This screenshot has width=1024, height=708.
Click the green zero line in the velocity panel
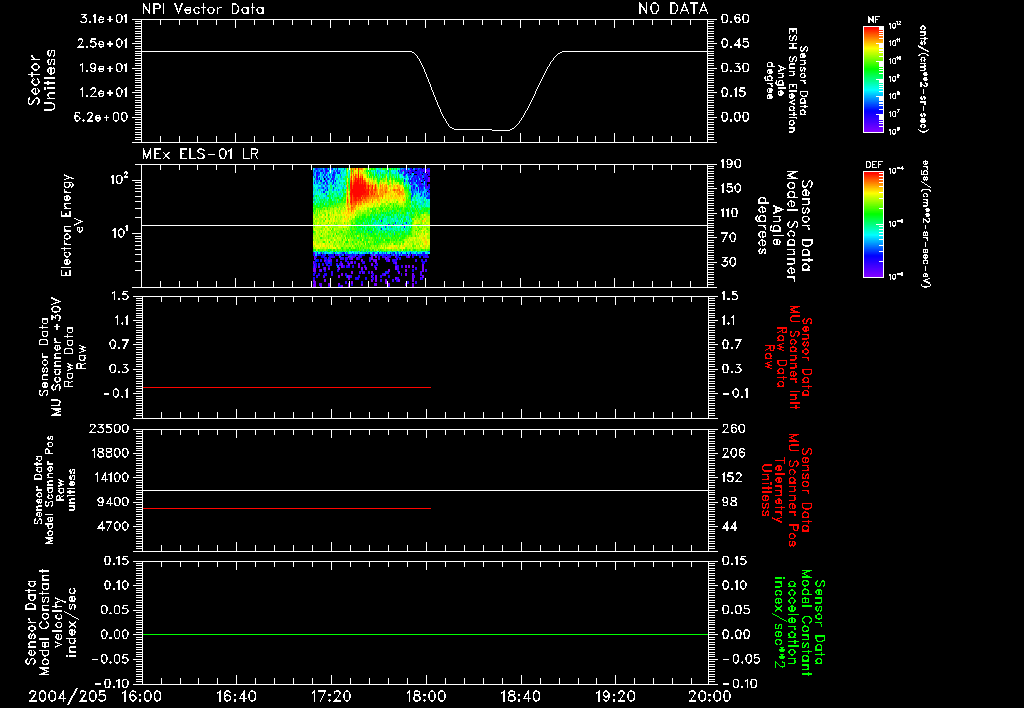[x=425, y=634]
